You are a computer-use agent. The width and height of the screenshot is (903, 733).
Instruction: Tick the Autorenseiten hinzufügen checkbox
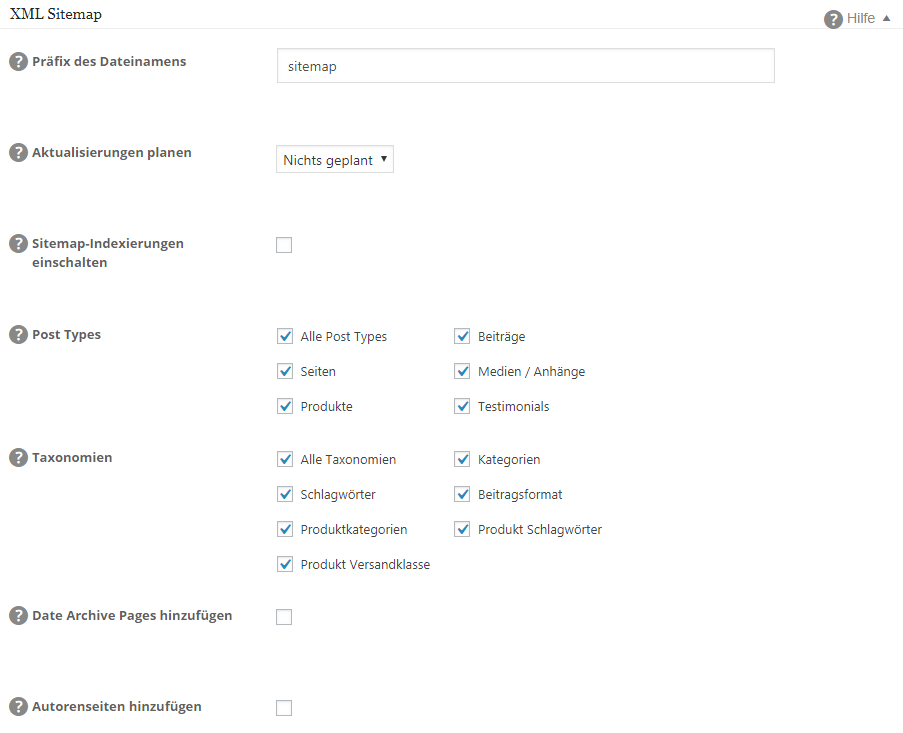(x=284, y=708)
